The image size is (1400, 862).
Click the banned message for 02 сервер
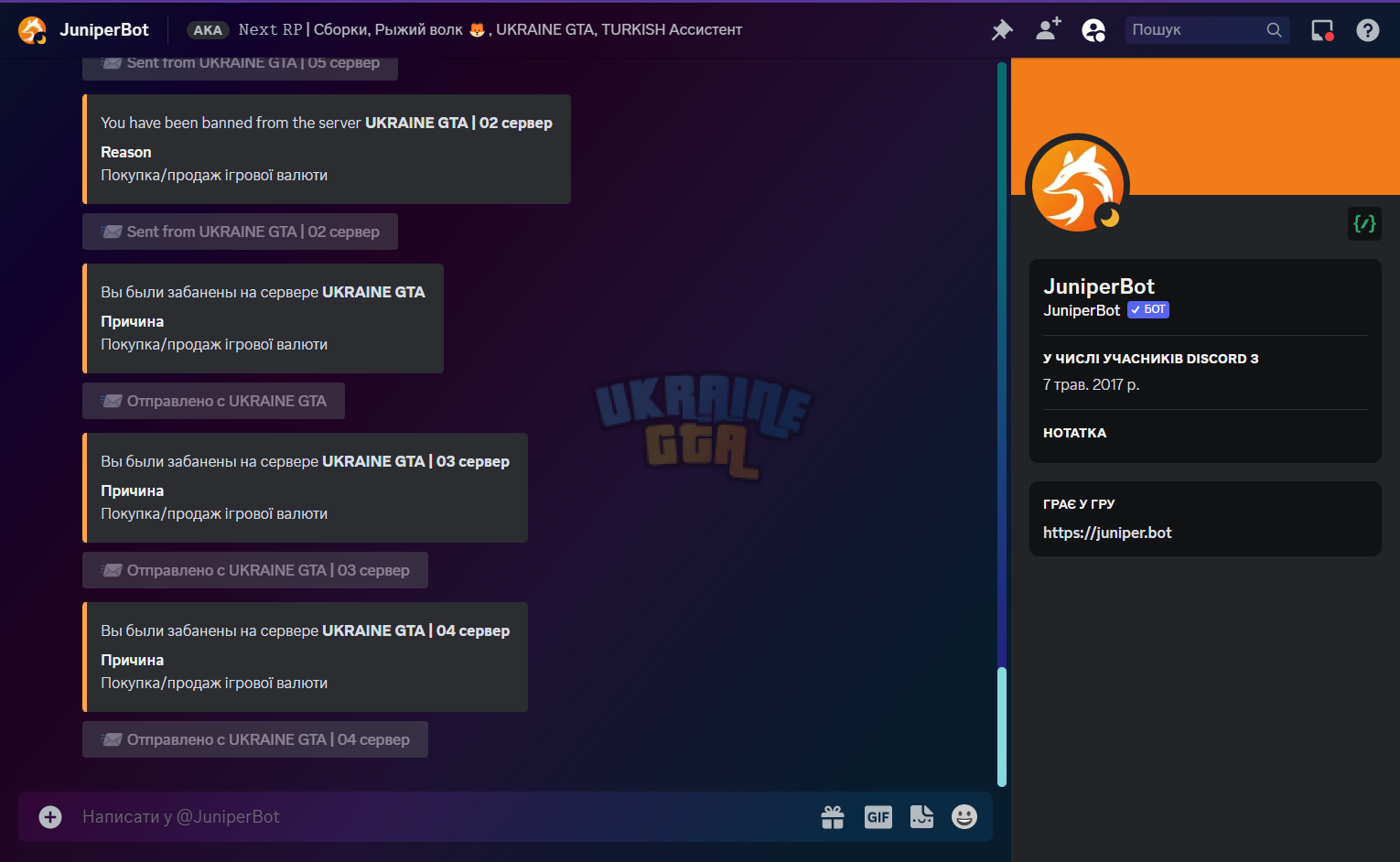327,149
